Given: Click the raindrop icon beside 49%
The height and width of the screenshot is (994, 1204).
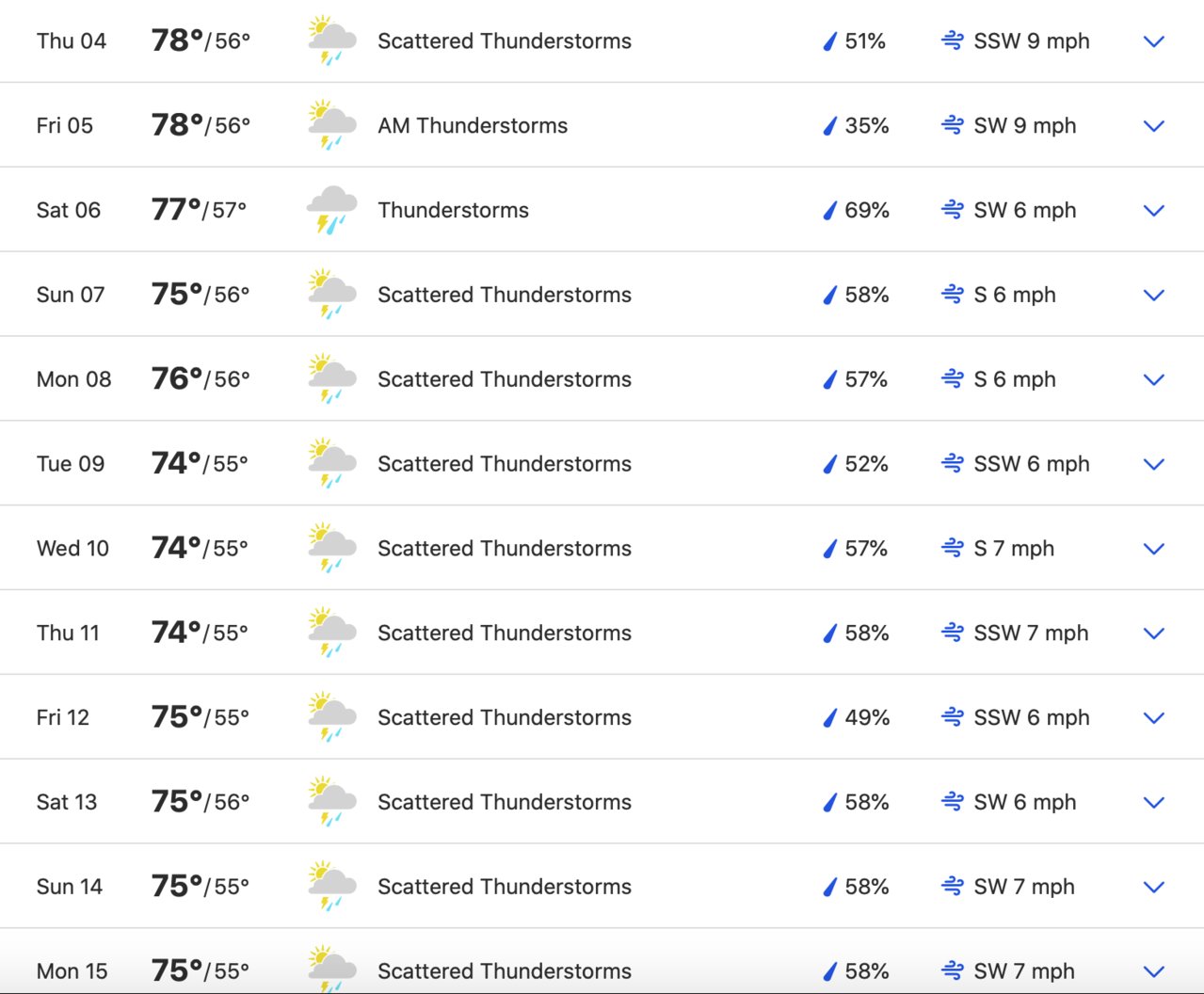Looking at the screenshot, I should (x=829, y=717).
